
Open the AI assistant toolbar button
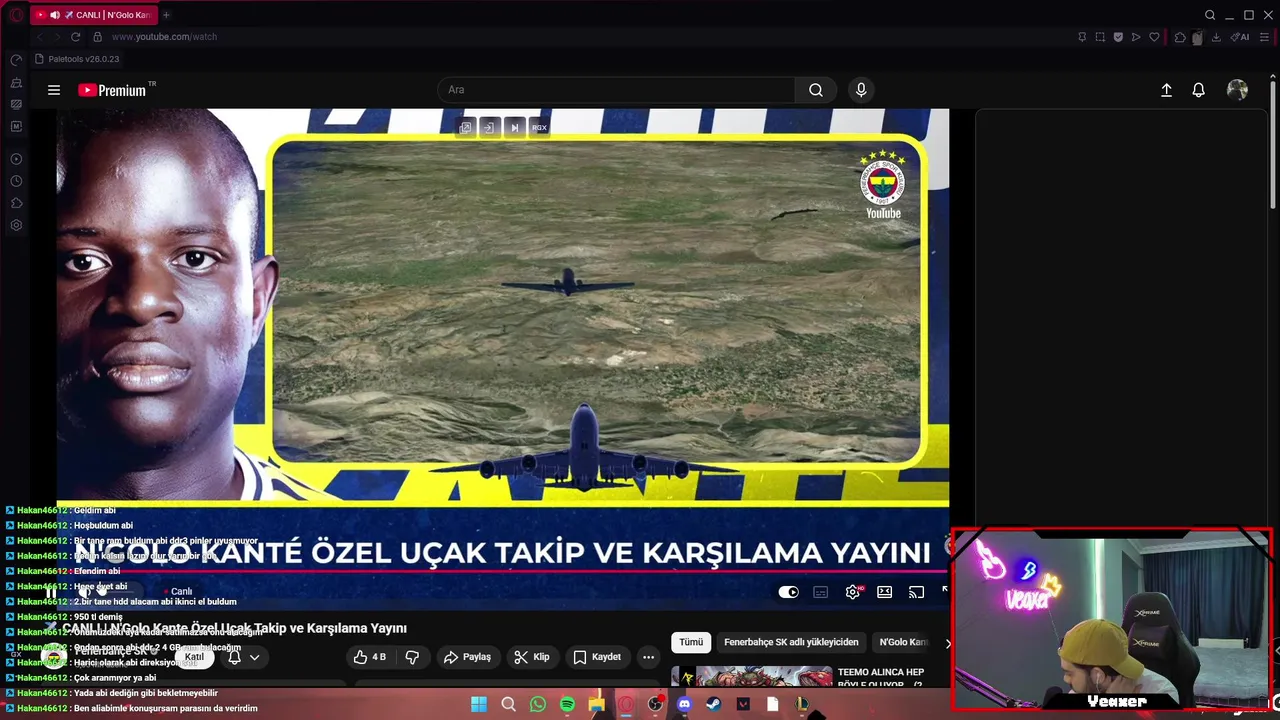click(x=1241, y=37)
